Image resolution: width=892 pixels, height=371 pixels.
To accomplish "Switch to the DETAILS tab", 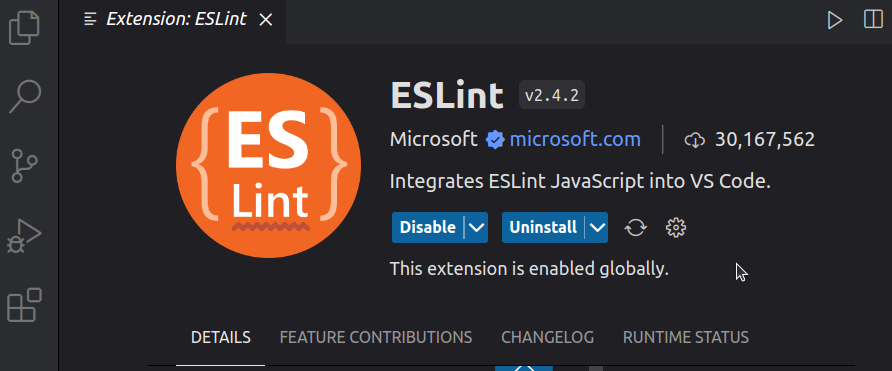I will (x=221, y=337).
